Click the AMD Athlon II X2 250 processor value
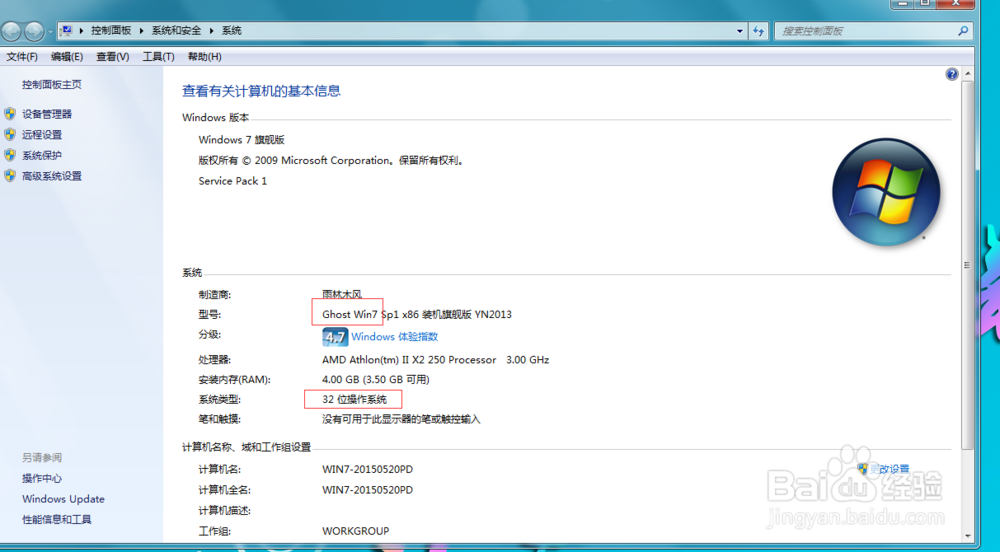Image resolution: width=1000 pixels, height=552 pixels. (x=435, y=360)
